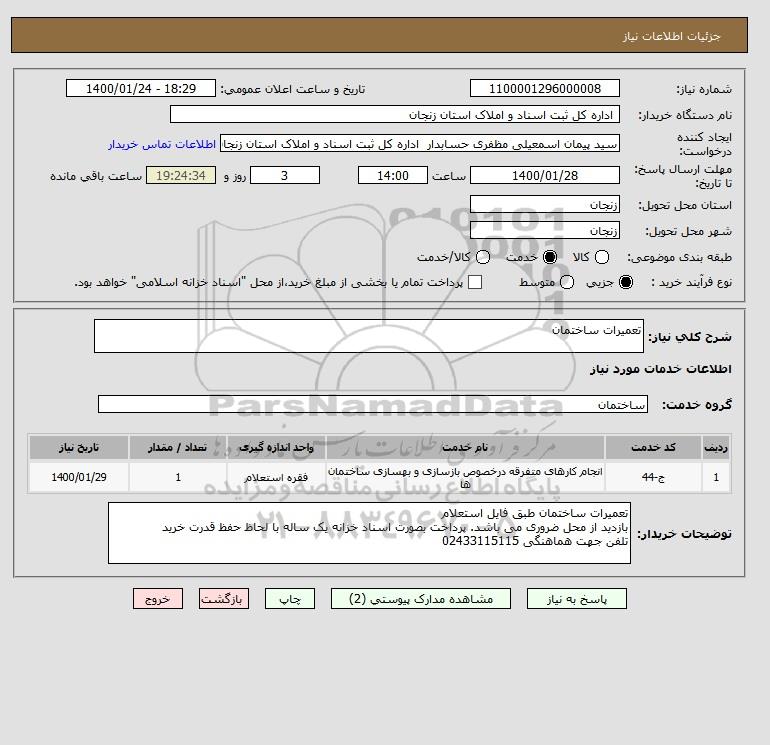Click the تعداد / مقدار column header
Screen dimensions: 770x745
click(178, 447)
